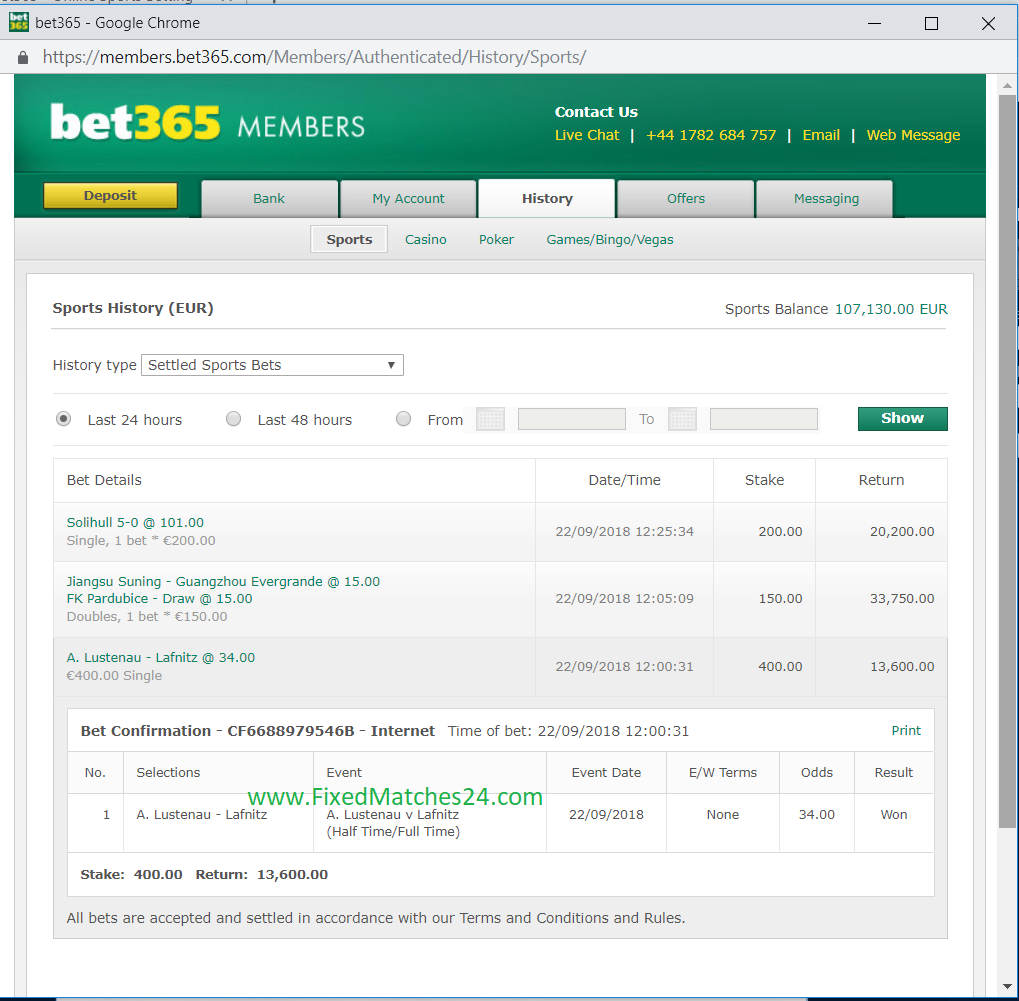Click the Print link in bet confirmation
The image size is (1019, 1001).
tap(906, 731)
